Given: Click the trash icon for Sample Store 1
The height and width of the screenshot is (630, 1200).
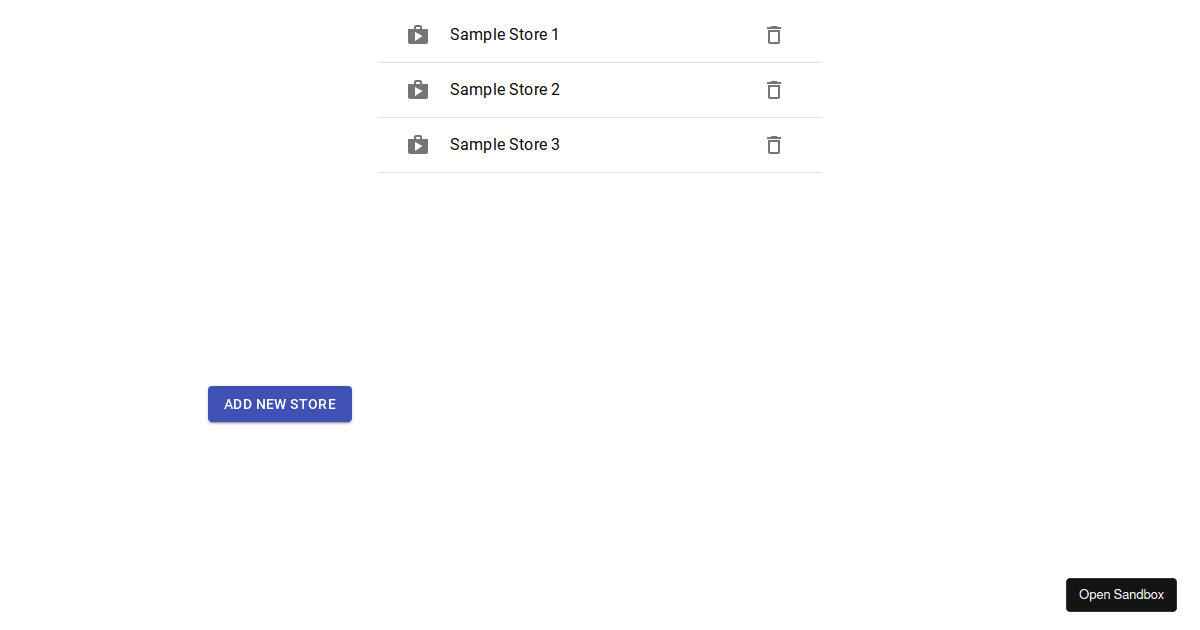Looking at the screenshot, I should coord(773,35).
